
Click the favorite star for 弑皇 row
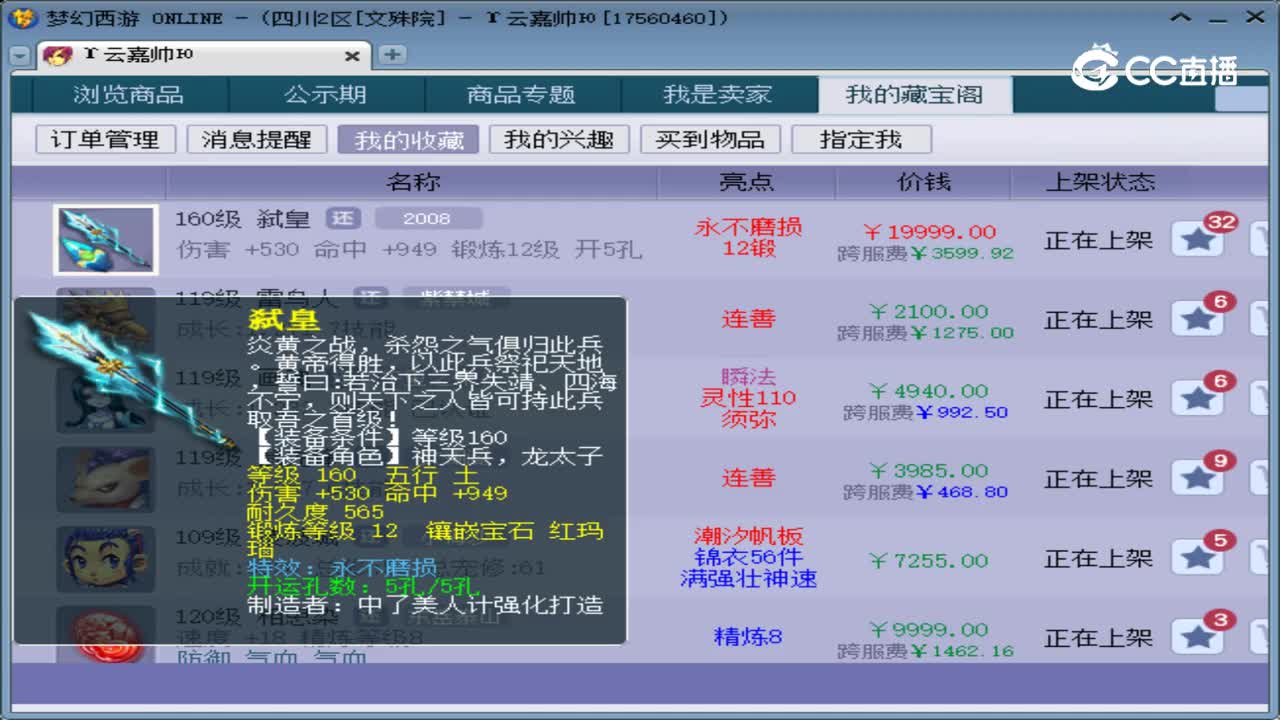(1197, 240)
